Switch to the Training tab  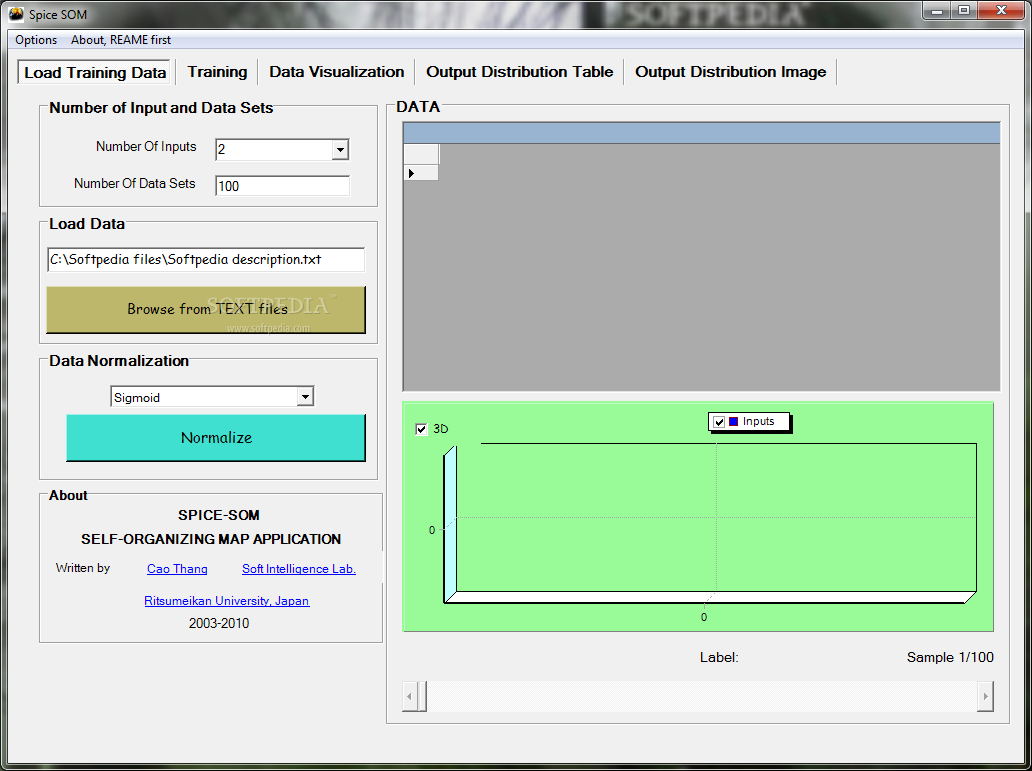tap(217, 72)
